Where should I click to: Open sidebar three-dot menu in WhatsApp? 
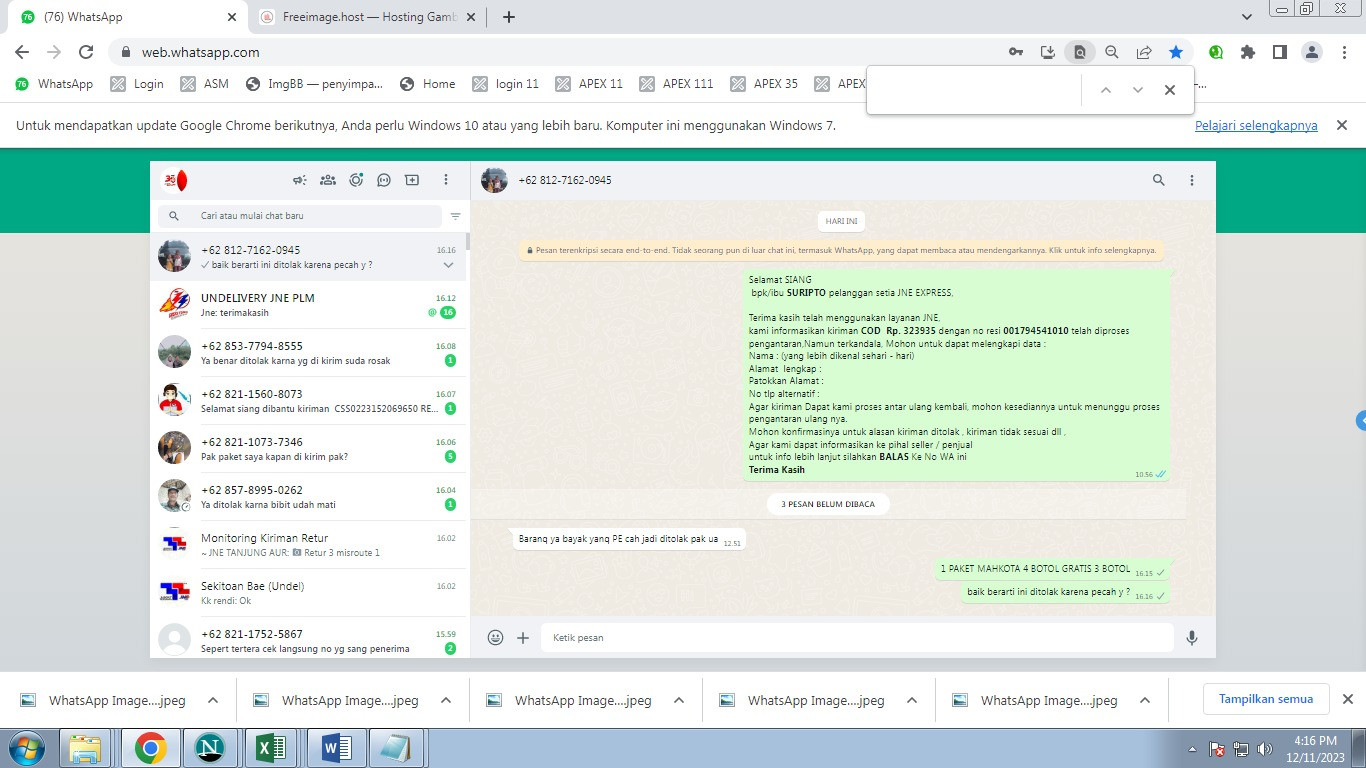[x=446, y=180]
